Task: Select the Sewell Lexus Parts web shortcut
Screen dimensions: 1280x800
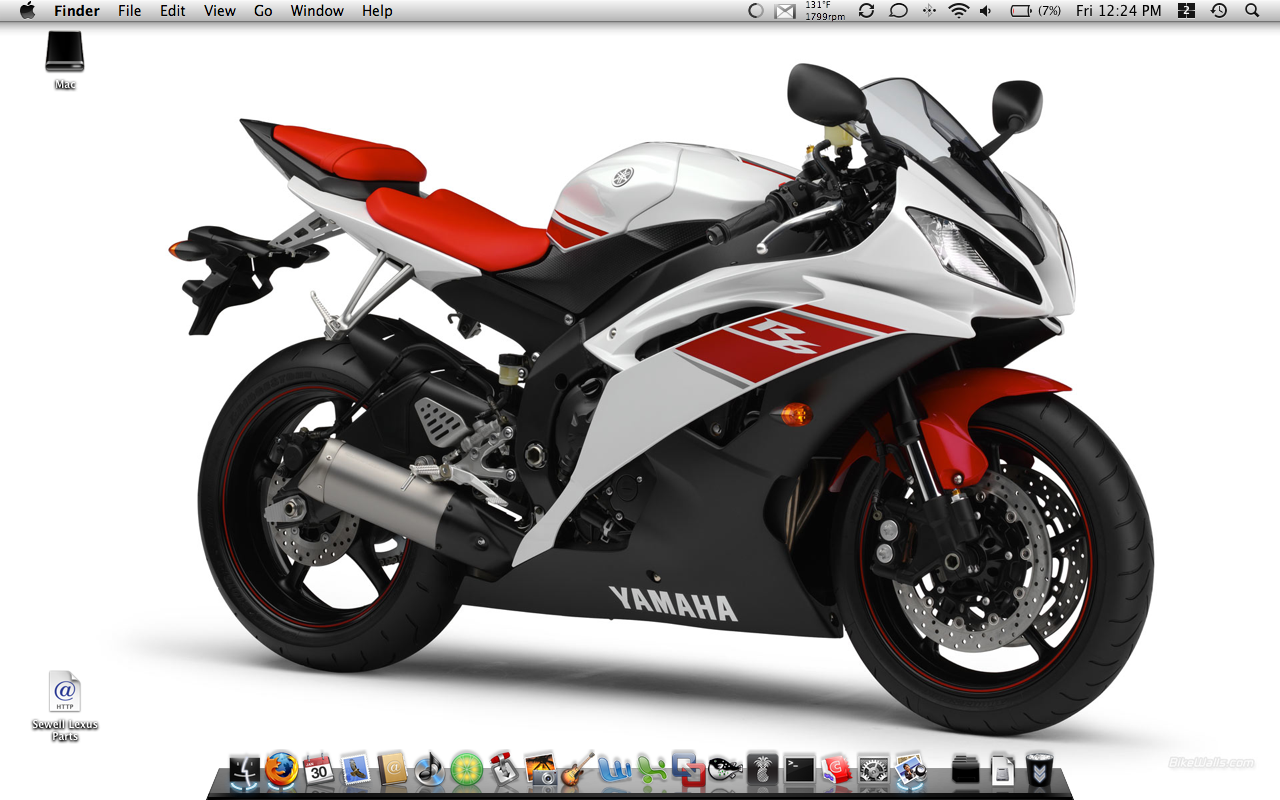Action: 65,706
